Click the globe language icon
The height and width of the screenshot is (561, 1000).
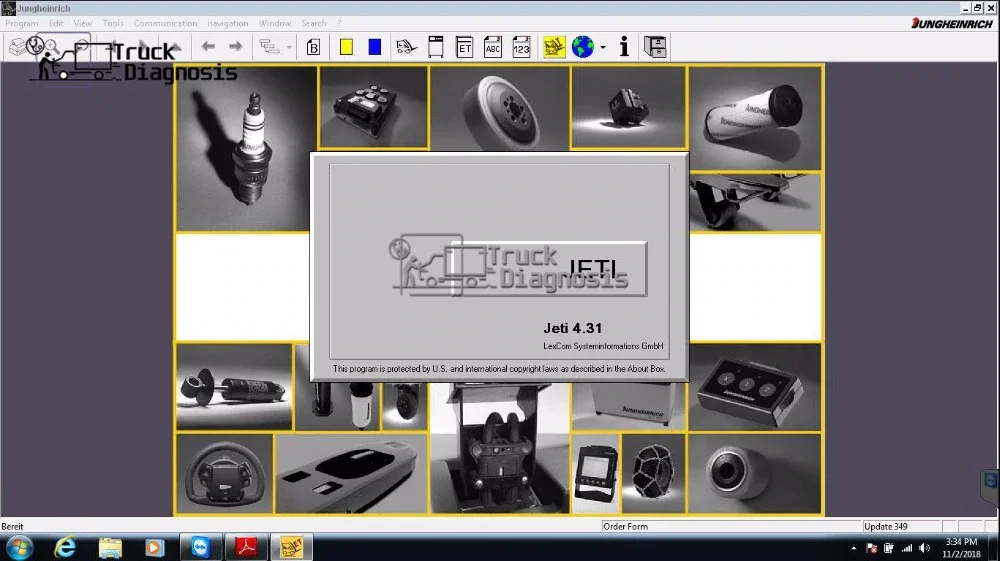[582, 47]
